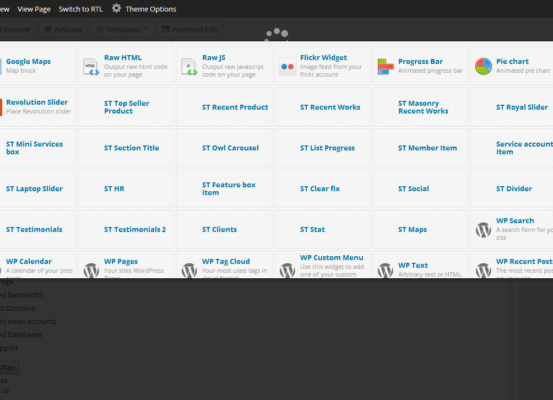Choose the ST Divider element
Image resolution: width=553 pixels, height=400 pixels.
coord(512,188)
